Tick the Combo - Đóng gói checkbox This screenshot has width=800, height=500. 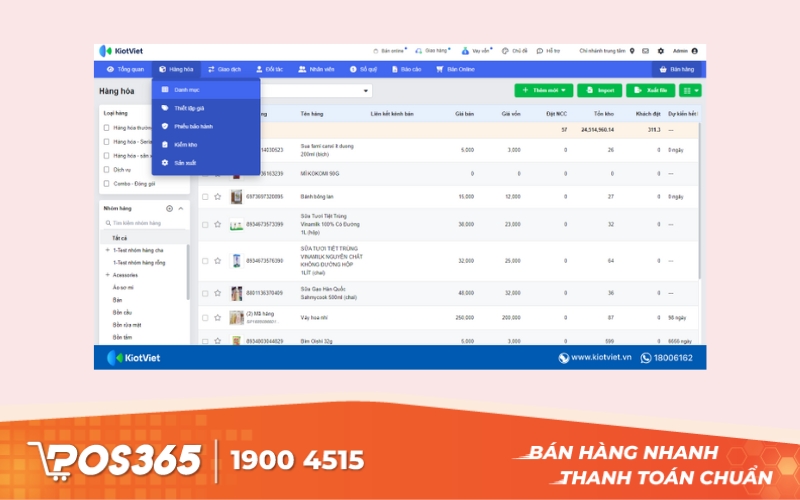click(x=107, y=184)
